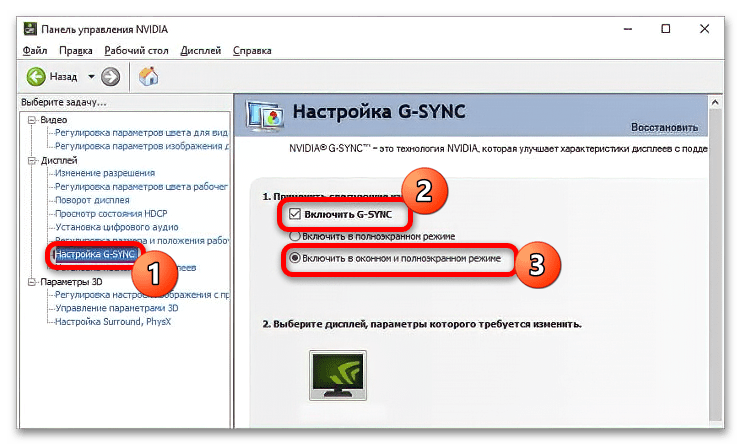Click the NVIDIA app icon in title bar
Image resolution: width=741 pixels, height=445 pixels.
pos(30,29)
